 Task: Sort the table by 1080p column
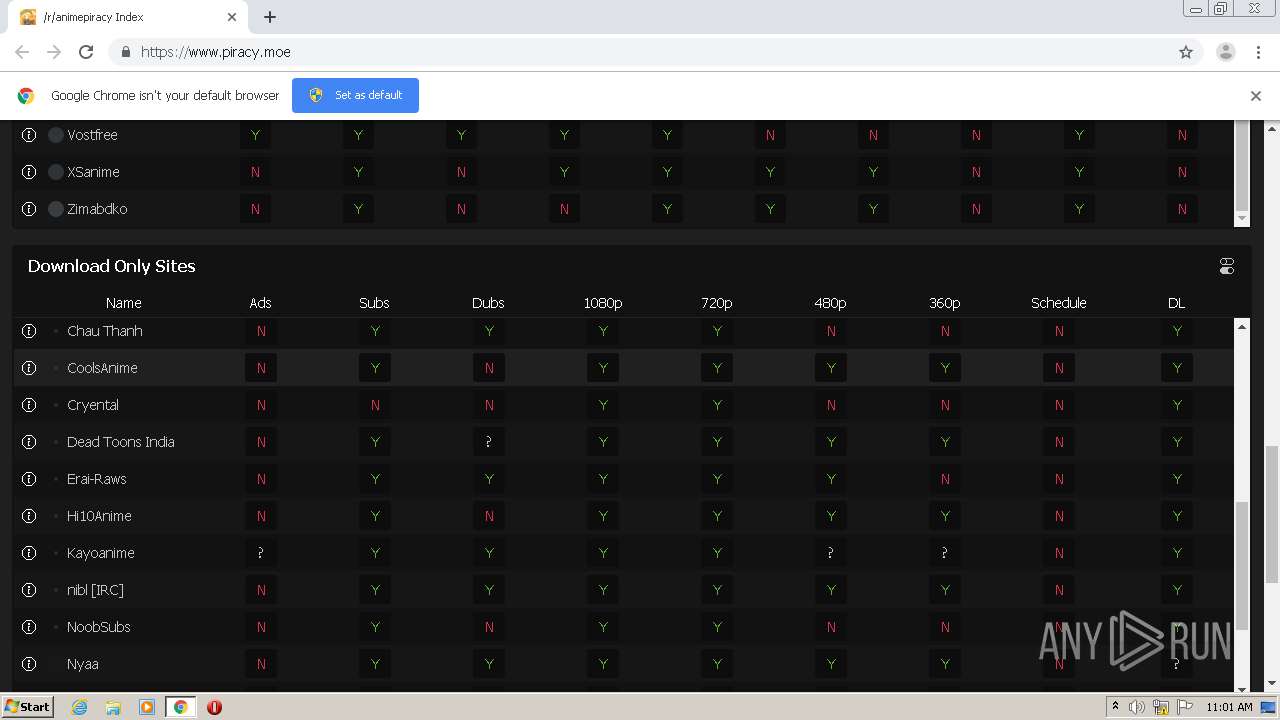603,303
